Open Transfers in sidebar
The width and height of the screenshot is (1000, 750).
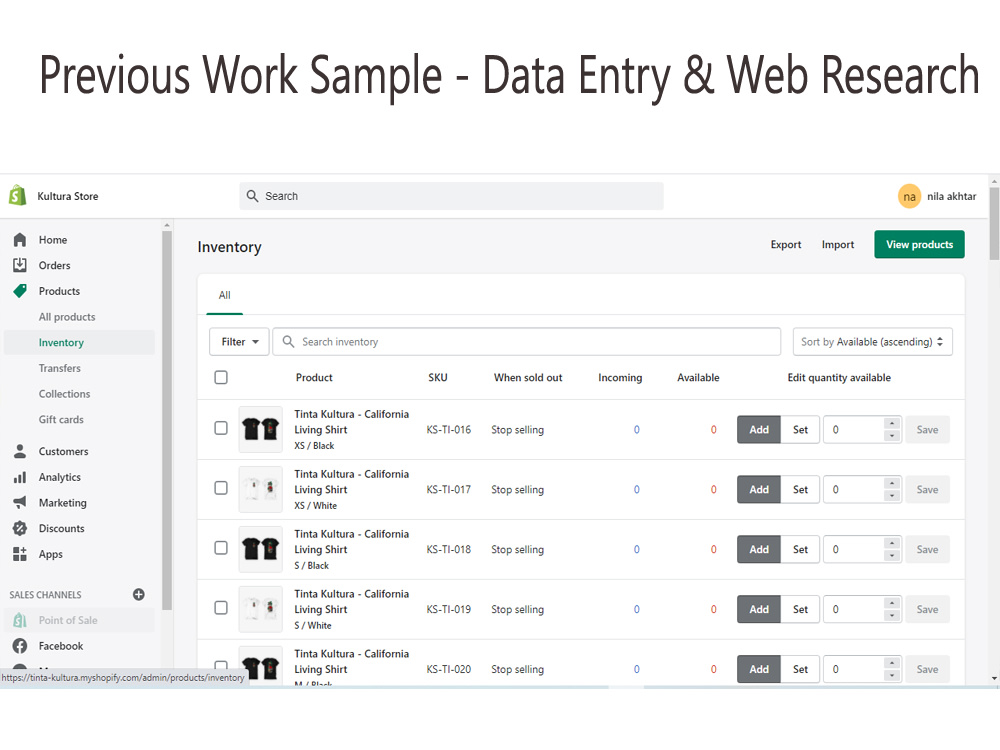click(59, 368)
